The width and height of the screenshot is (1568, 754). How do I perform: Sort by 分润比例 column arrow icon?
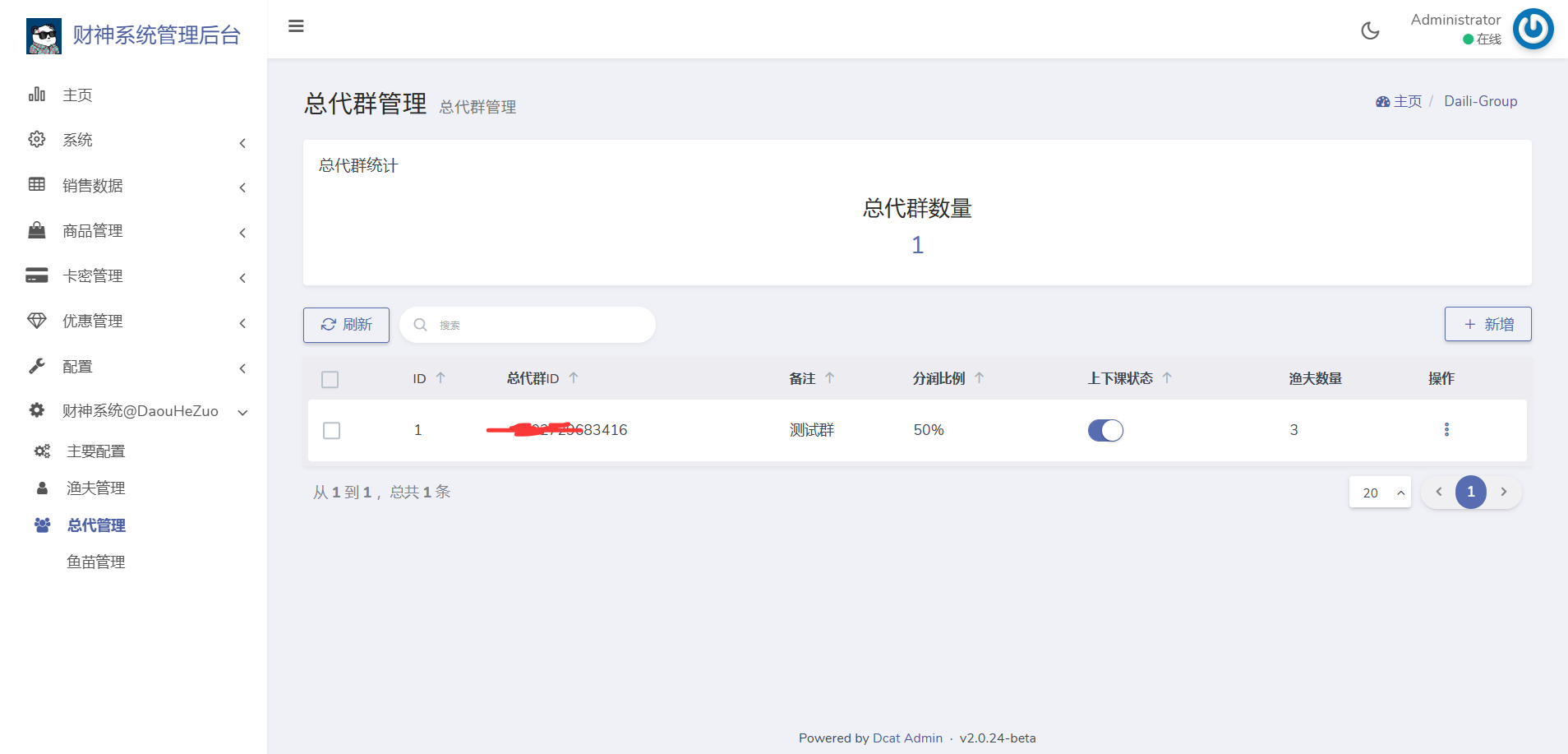pyautogui.click(x=979, y=378)
